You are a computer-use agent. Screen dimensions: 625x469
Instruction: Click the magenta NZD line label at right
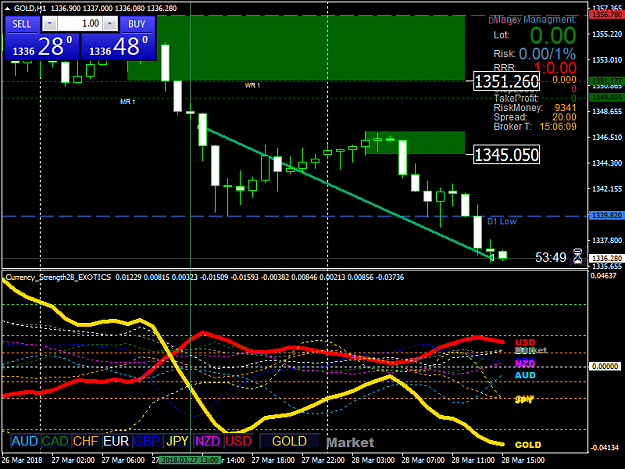pyautogui.click(x=525, y=363)
